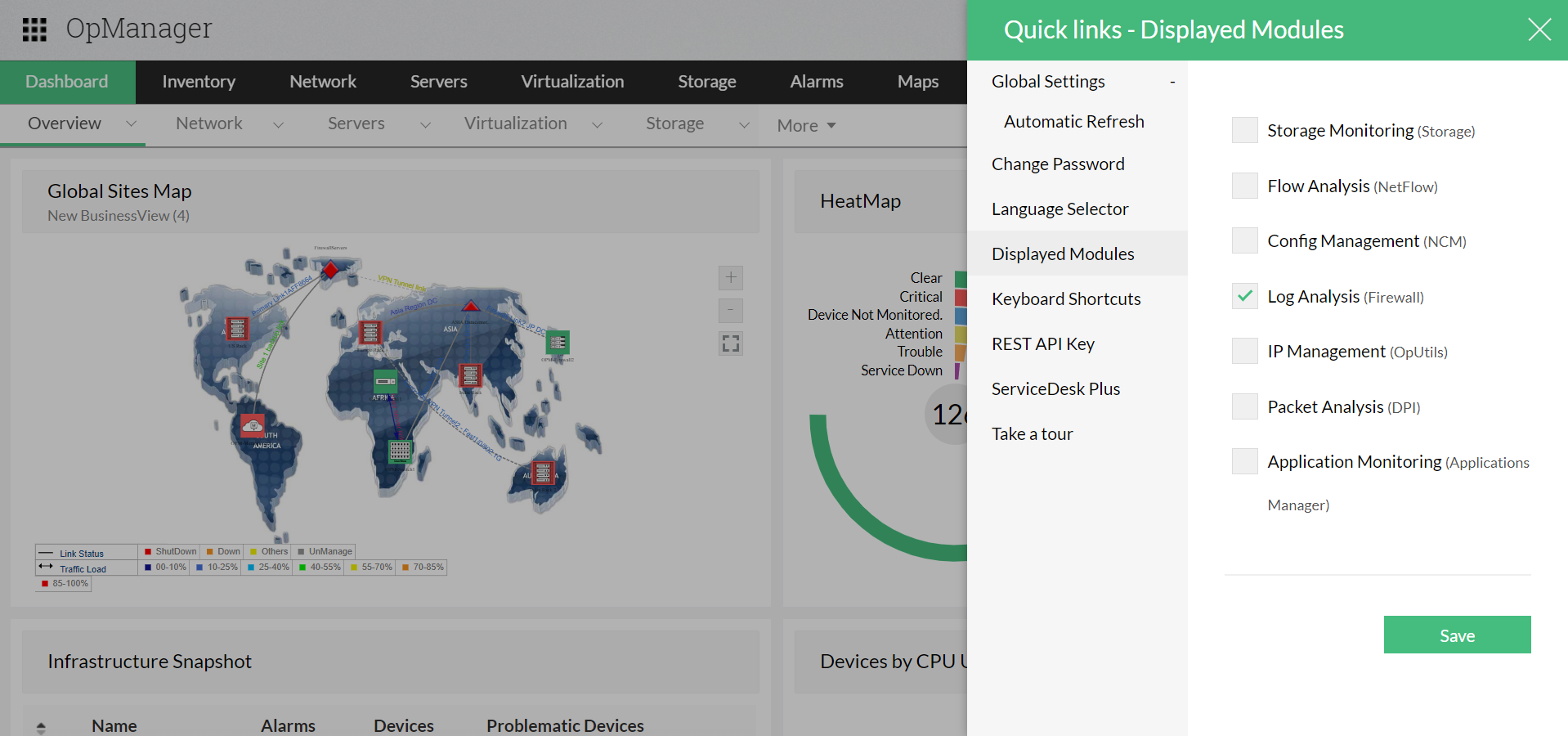The height and width of the screenshot is (736, 1568).
Task: Click the Link Status legend line icon
Action: pyautogui.click(x=46, y=554)
